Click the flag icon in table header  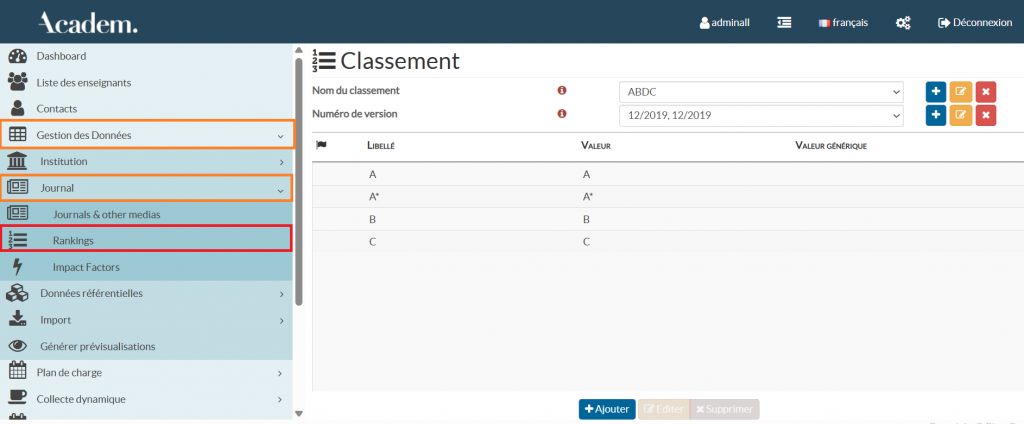click(x=321, y=145)
